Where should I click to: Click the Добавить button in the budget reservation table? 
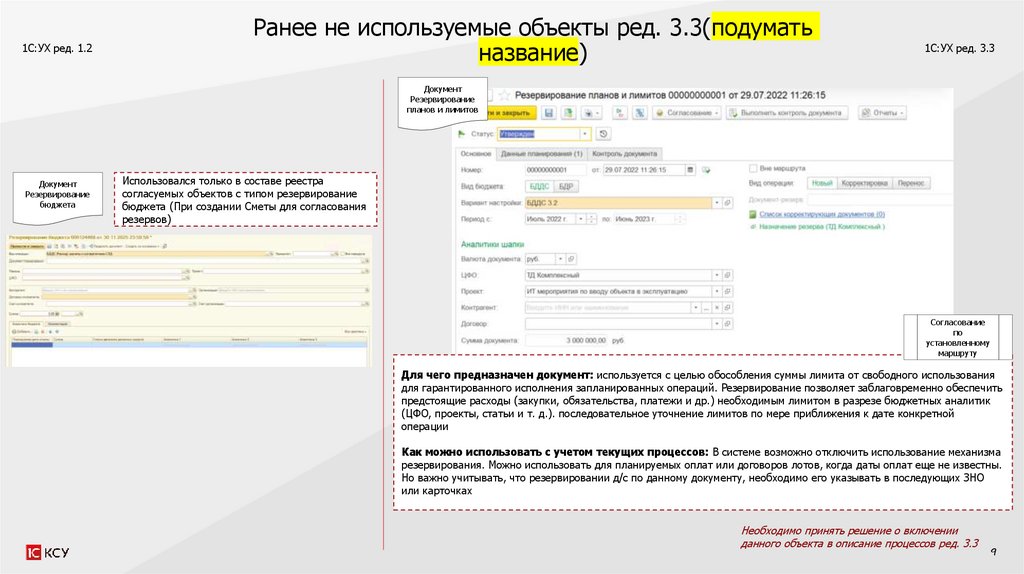click(22, 332)
